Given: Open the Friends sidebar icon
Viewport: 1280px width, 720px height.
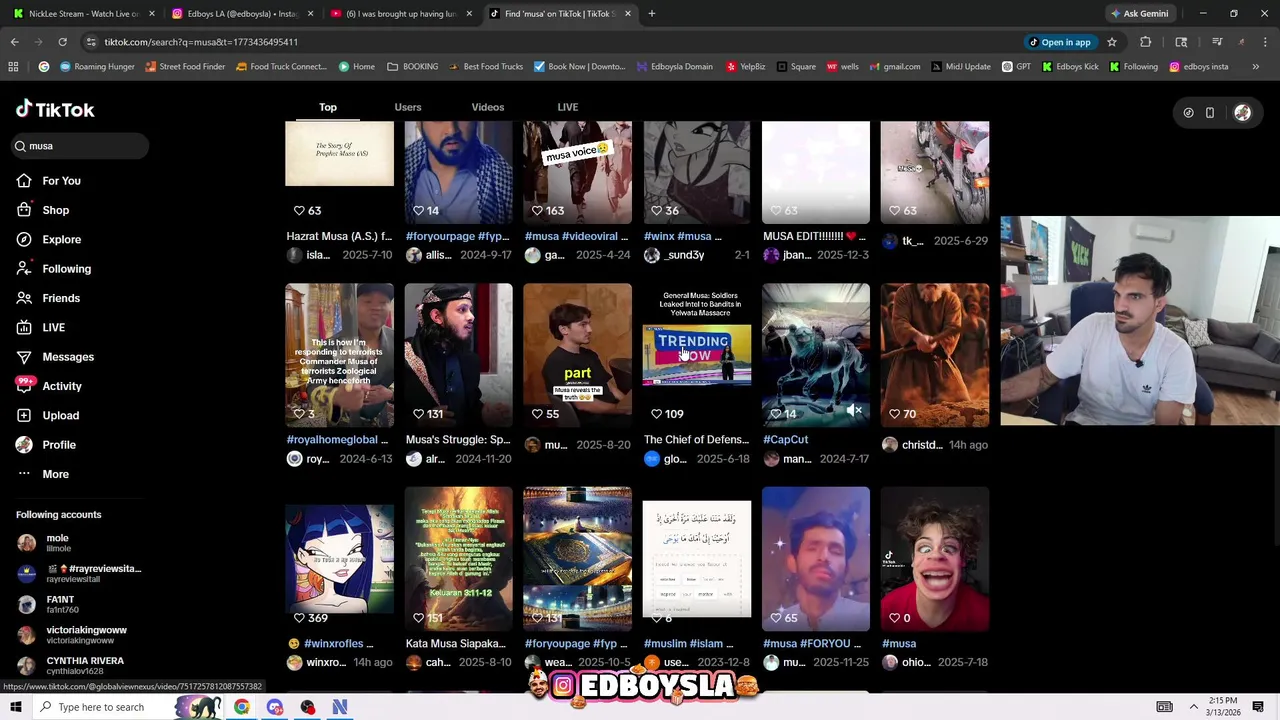Looking at the screenshot, I should tap(24, 298).
